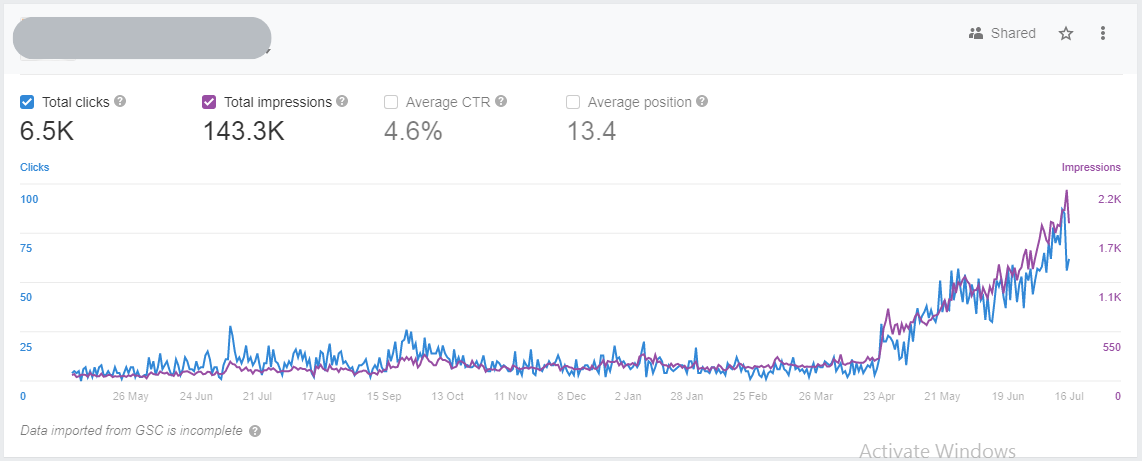Click the 16 Jul date label
The height and width of the screenshot is (461, 1142).
tap(1068, 396)
